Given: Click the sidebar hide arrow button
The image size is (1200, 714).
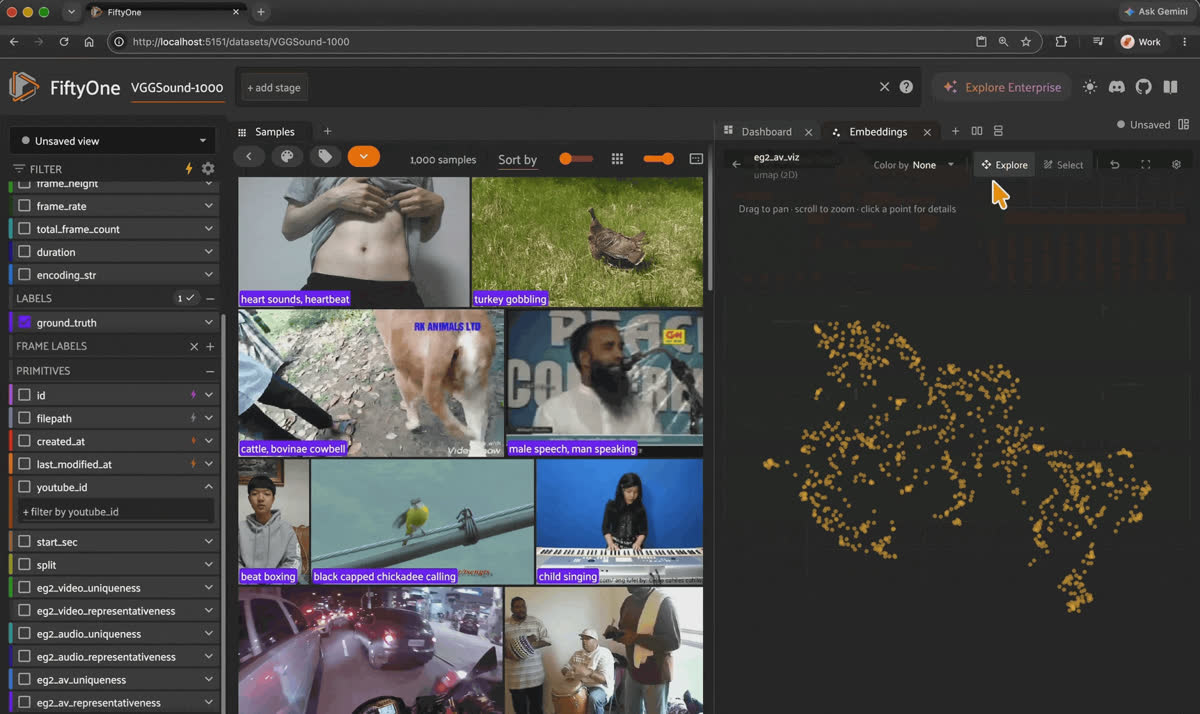Looking at the screenshot, I should point(248,157).
